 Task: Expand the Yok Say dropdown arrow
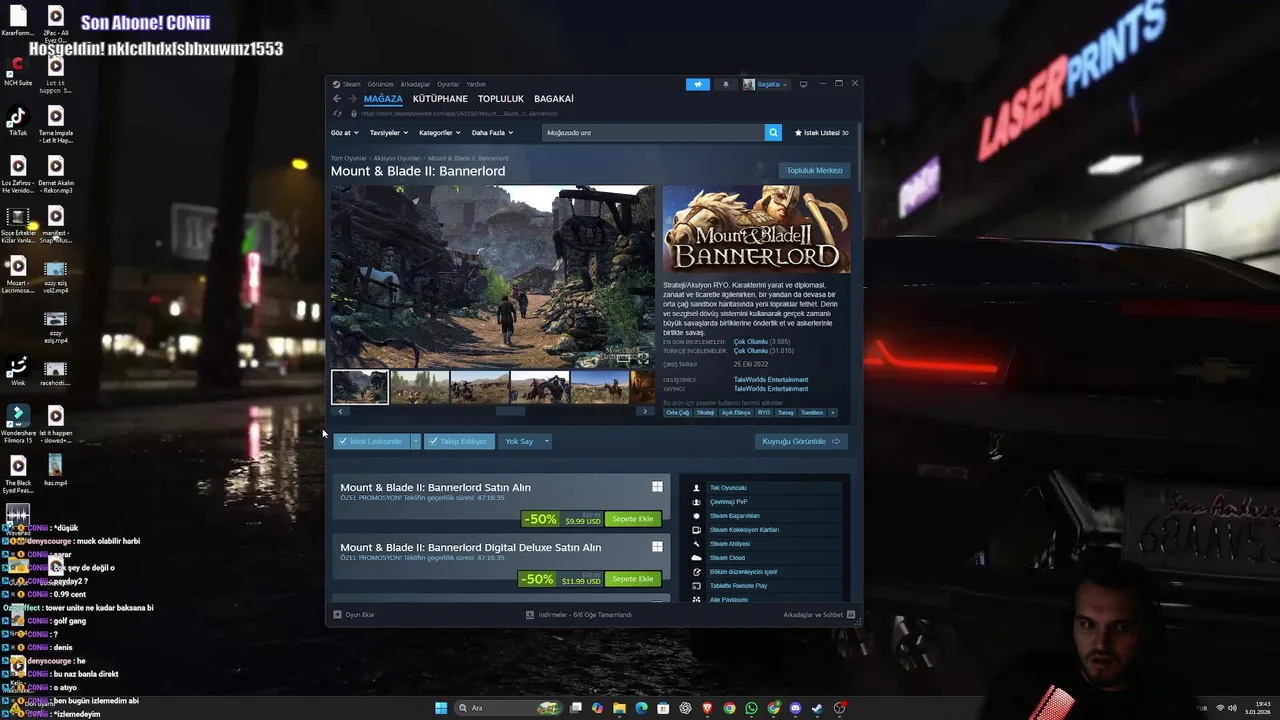pyautogui.click(x=546, y=441)
